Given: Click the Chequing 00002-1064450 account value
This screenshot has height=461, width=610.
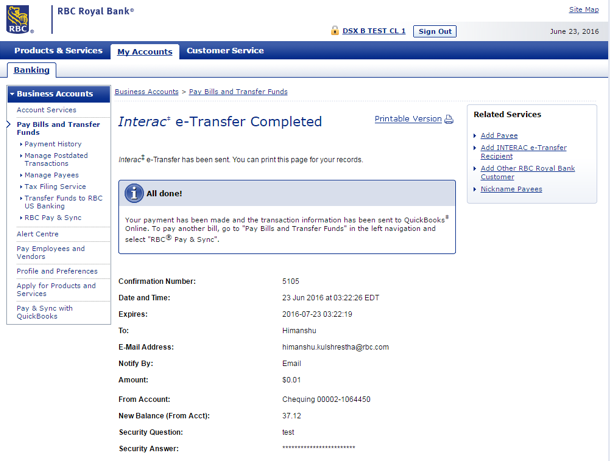Looking at the screenshot, I should coord(326,399).
